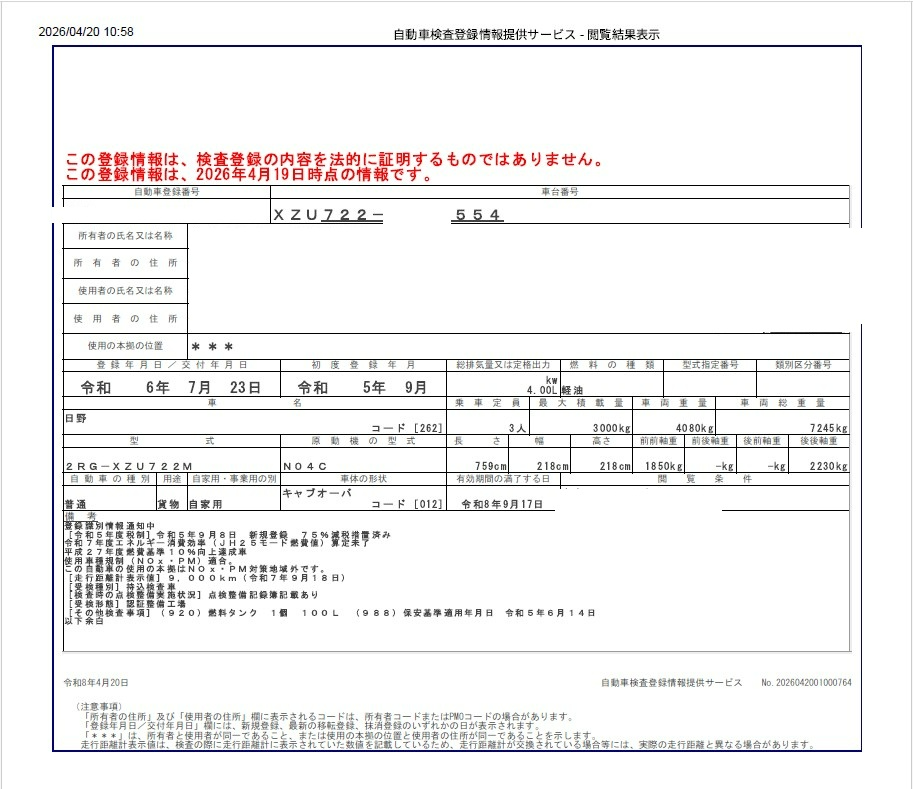The image size is (913, 789).
Task: Click max load 3000kg
Action: click(x=612, y=428)
